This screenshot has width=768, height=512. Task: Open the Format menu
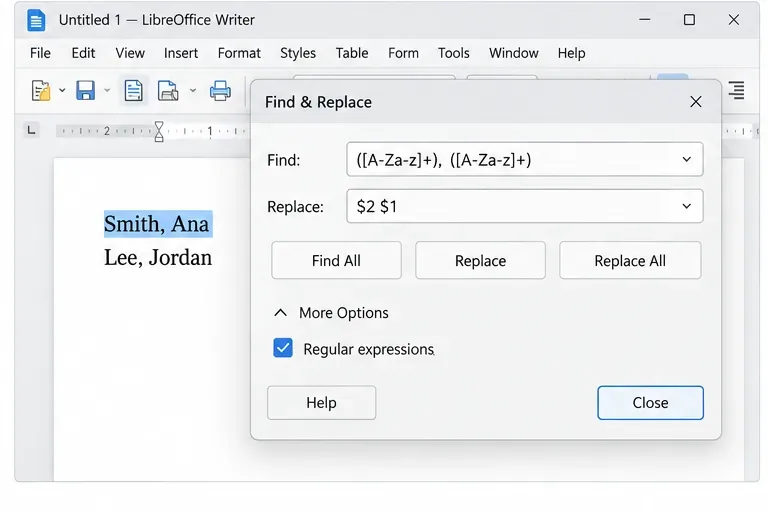239,53
